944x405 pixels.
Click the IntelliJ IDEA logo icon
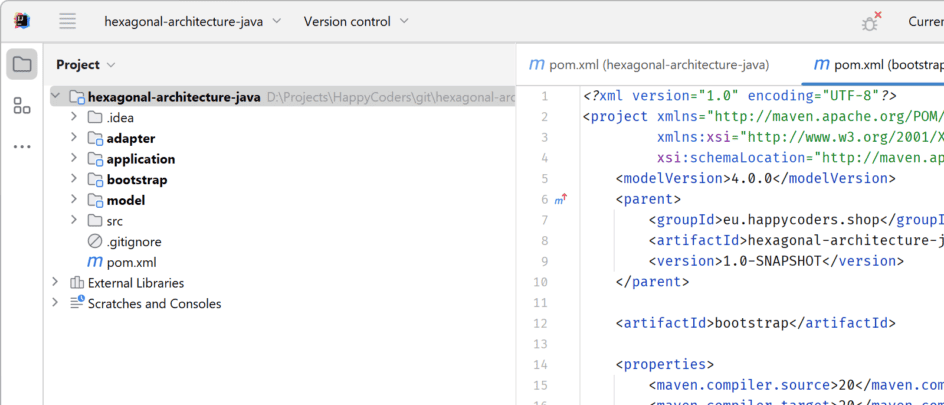tap(21, 21)
